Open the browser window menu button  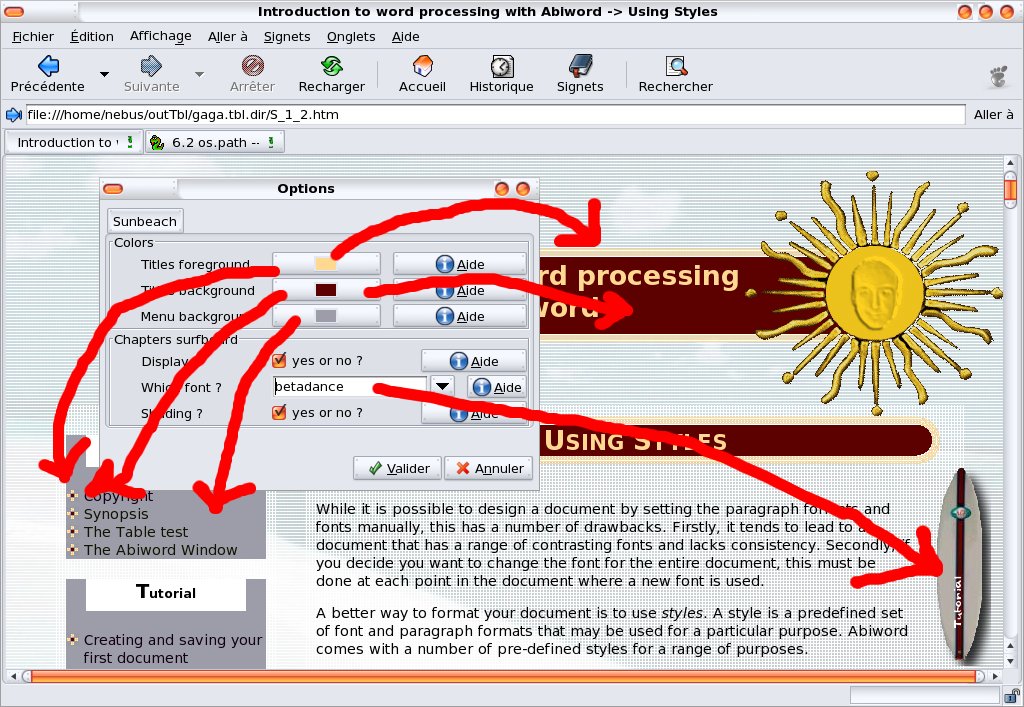14,12
